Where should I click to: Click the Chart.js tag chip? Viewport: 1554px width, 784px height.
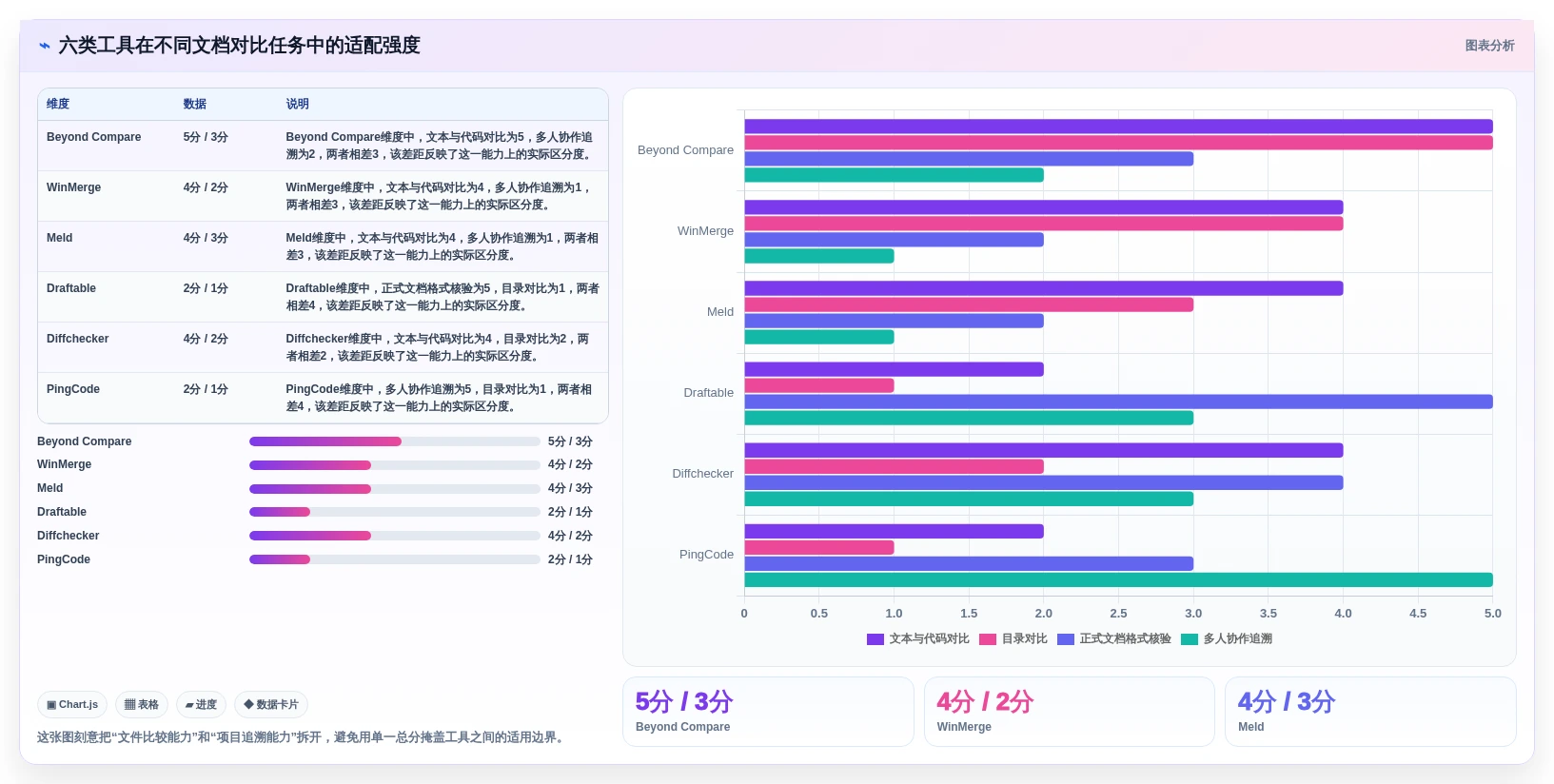click(x=72, y=705)
